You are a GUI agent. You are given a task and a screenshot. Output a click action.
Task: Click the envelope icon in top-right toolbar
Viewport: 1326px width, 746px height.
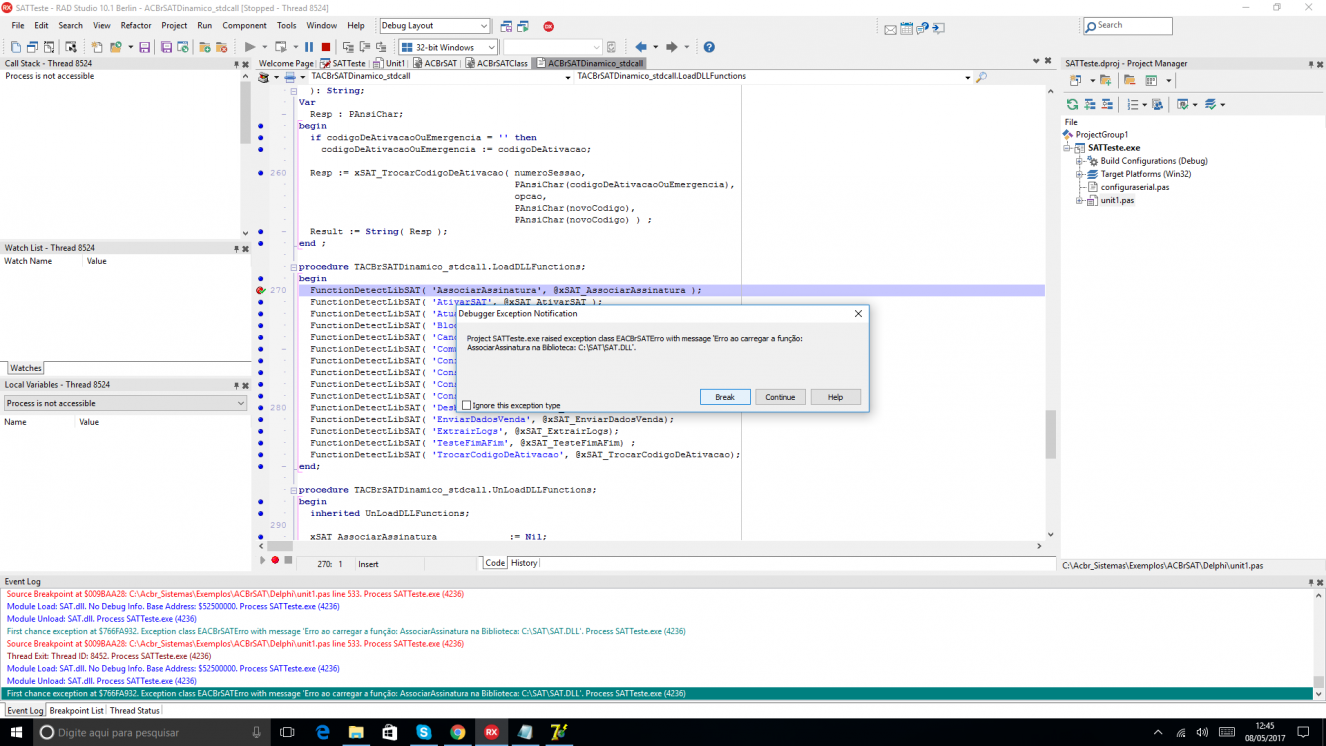pyautogui.click(x=890, y=29)
